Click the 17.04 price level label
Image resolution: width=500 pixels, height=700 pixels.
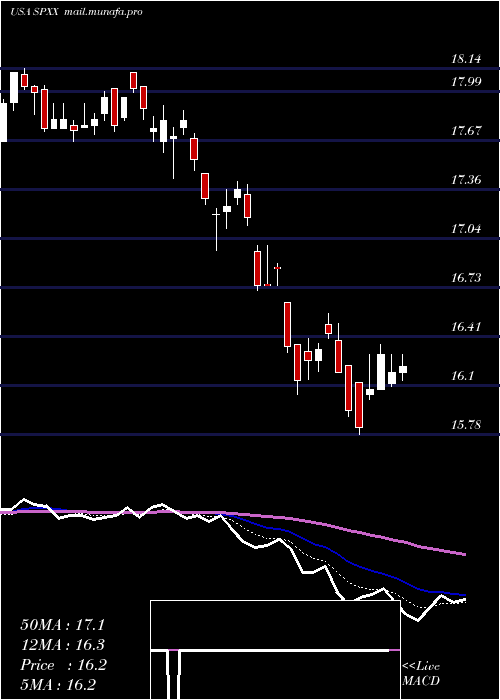click(466, 229)
